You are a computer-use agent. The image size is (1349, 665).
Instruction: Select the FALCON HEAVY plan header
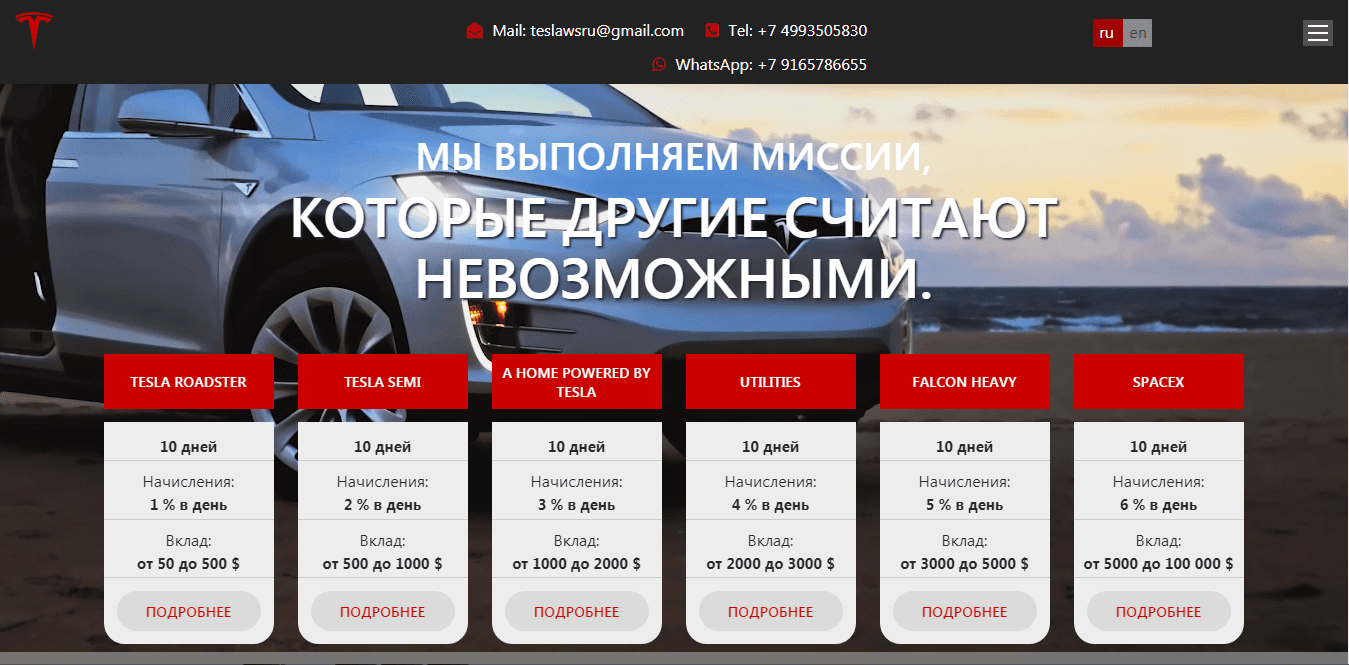coord(964,381)
